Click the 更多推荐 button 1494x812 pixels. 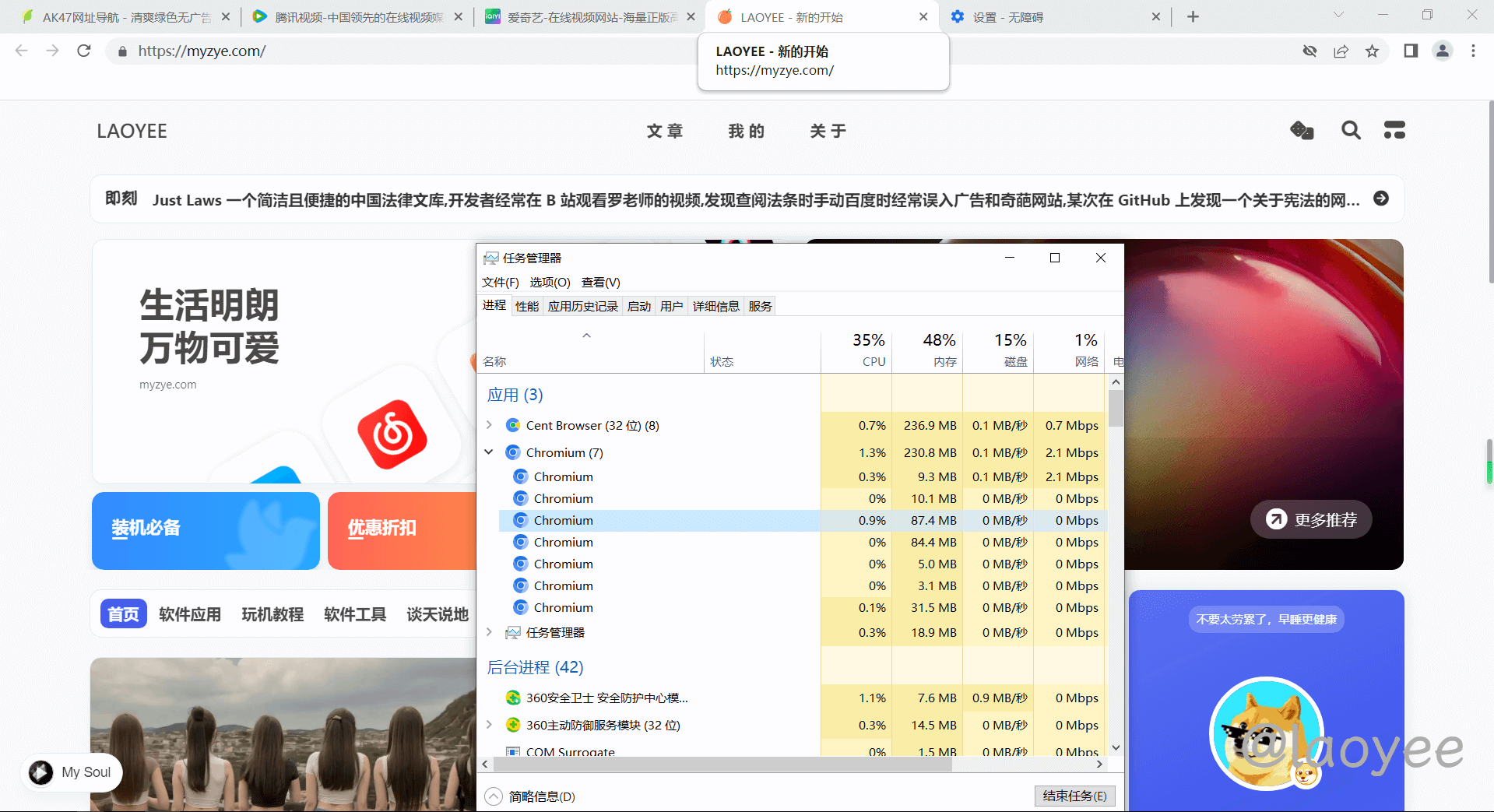[1311, 519]
